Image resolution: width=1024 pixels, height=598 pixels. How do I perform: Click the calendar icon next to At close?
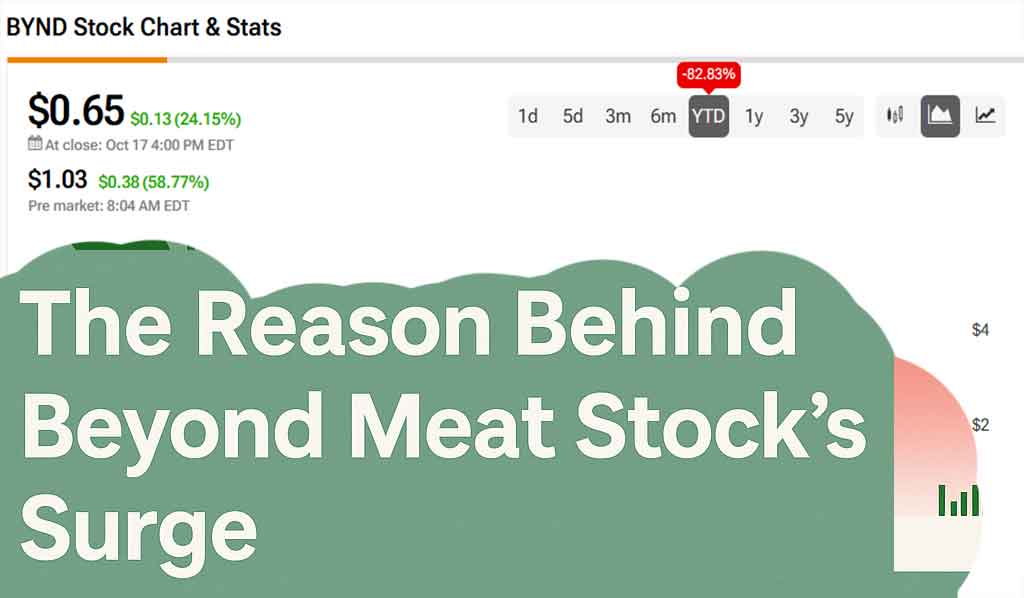pyautogui.click(x=33, y=143)
